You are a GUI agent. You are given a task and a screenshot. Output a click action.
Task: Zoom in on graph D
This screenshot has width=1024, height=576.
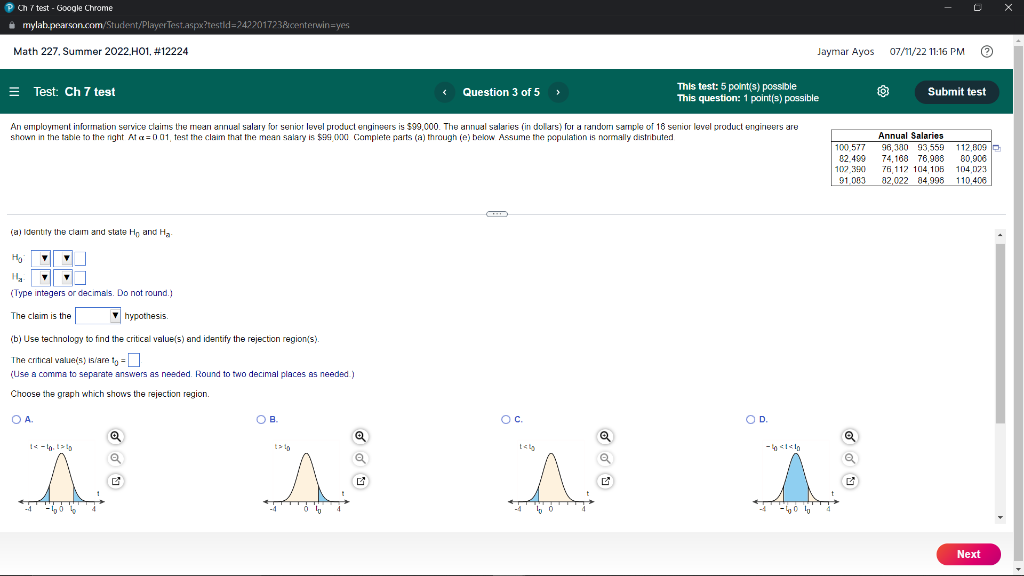point(850,436)
